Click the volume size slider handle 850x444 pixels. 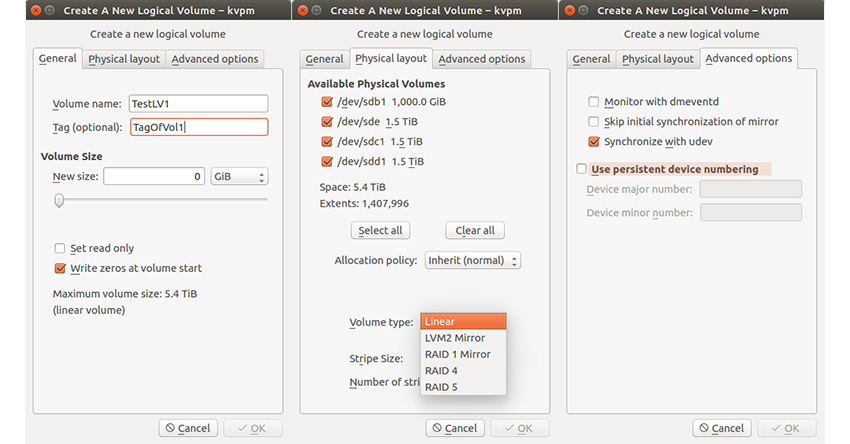(59, 200)
